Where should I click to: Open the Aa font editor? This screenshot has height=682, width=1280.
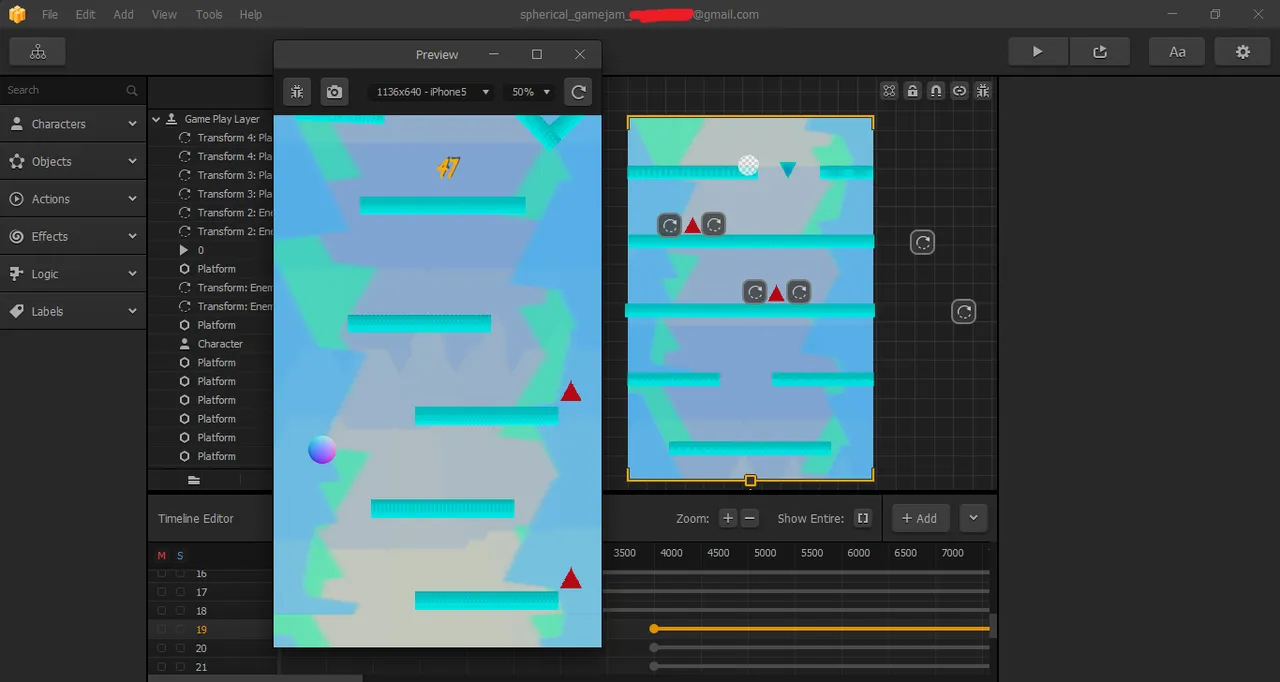point(1177,52)
